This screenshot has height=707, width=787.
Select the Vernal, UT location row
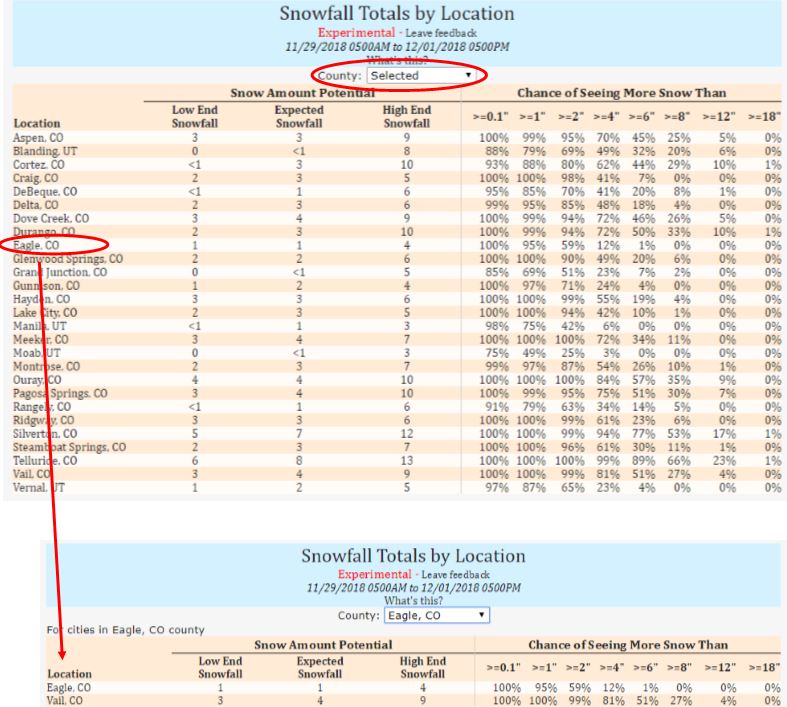tap(397, 488)
